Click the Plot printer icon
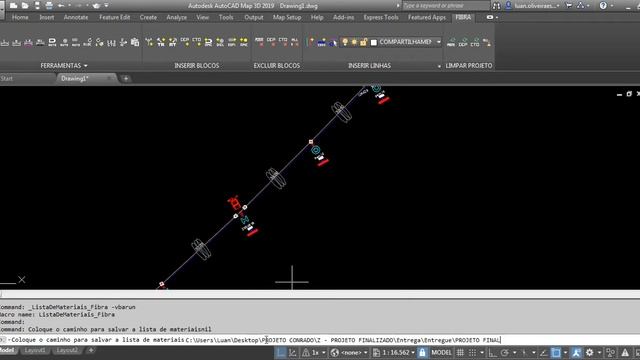Viewport: 640px width, 360px height. (49, 6)
